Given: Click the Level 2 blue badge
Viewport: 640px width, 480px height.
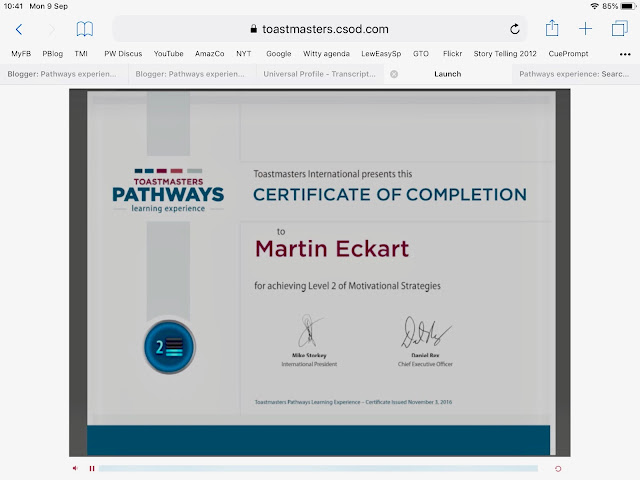Looking at the screenshot, I should pos(169,347).
